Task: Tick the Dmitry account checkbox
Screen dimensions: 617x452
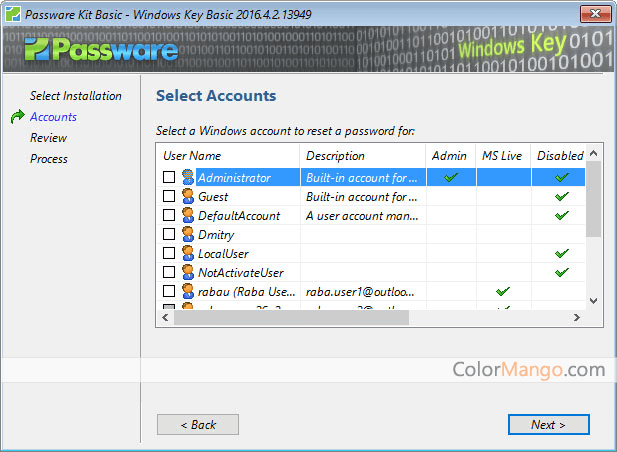Action: pos(169,234)
